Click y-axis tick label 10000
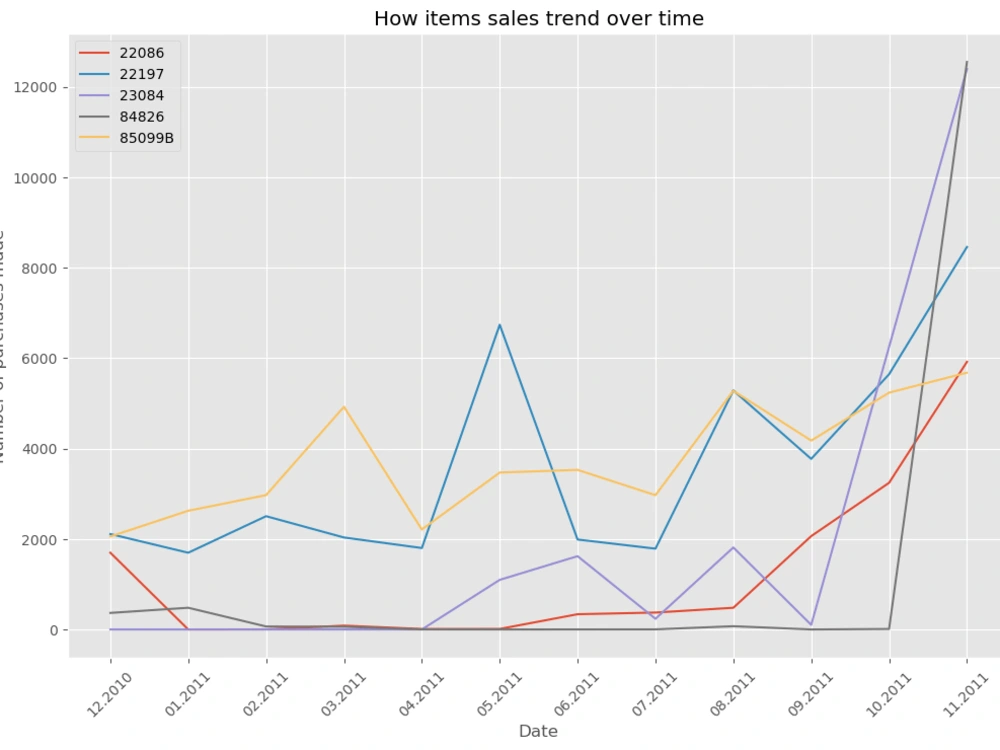The width and height of the screenshot is (1000, 750). [36, 178]
